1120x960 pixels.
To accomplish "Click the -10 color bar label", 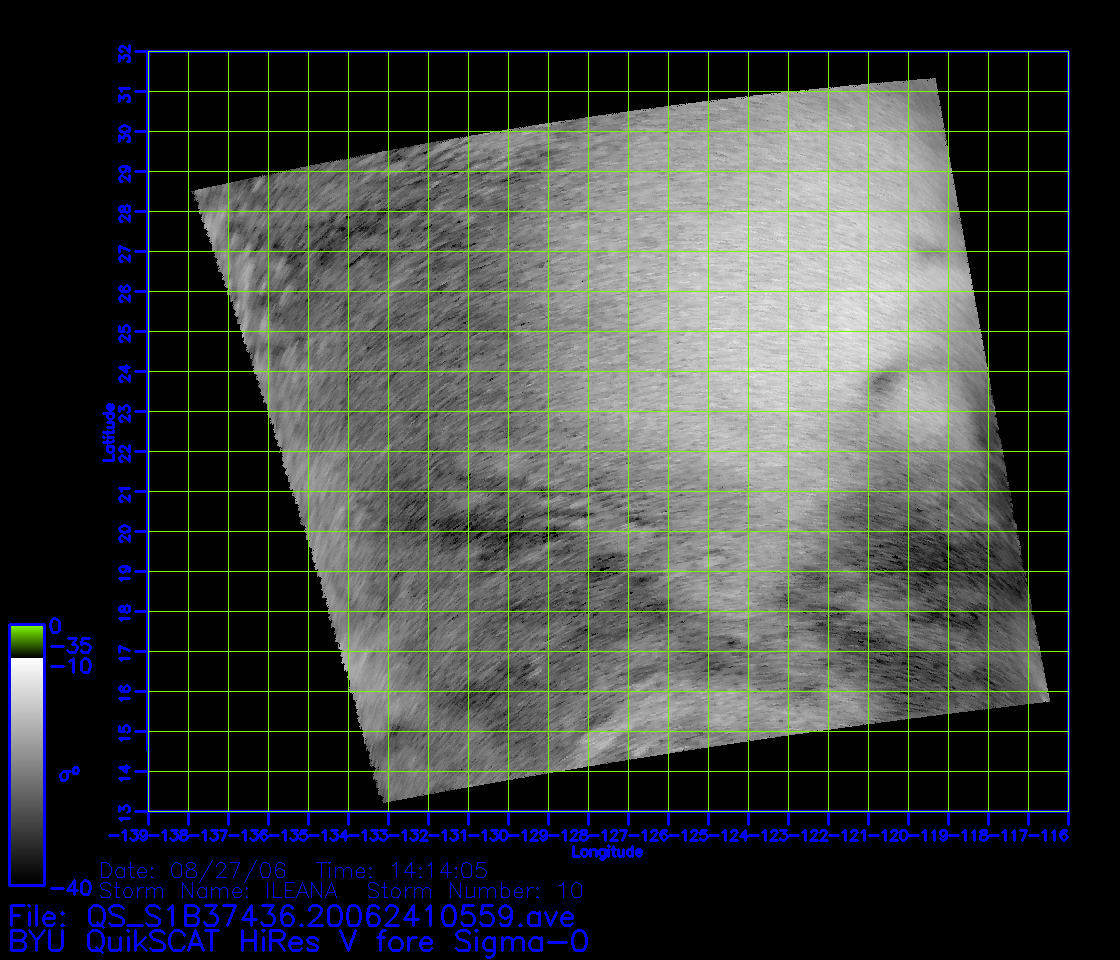I will 70,666.
